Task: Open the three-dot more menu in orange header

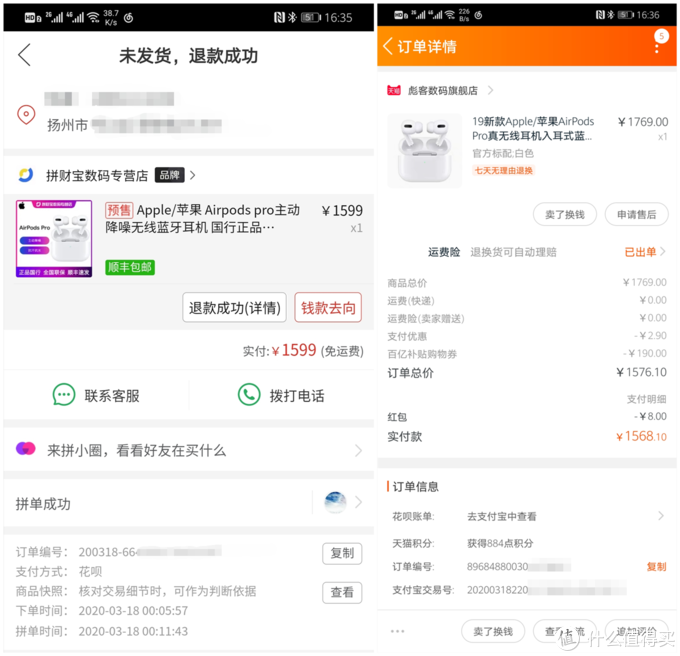Action: 657,47
